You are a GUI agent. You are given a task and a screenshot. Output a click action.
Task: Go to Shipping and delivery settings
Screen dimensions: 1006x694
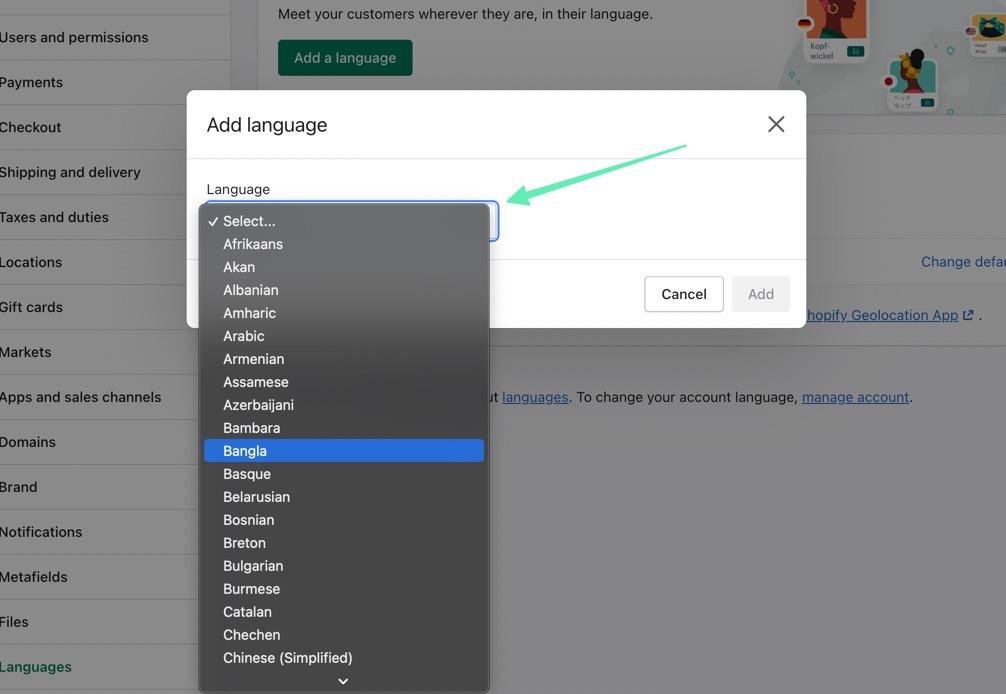pyautogui.click(x=70, y=172)
